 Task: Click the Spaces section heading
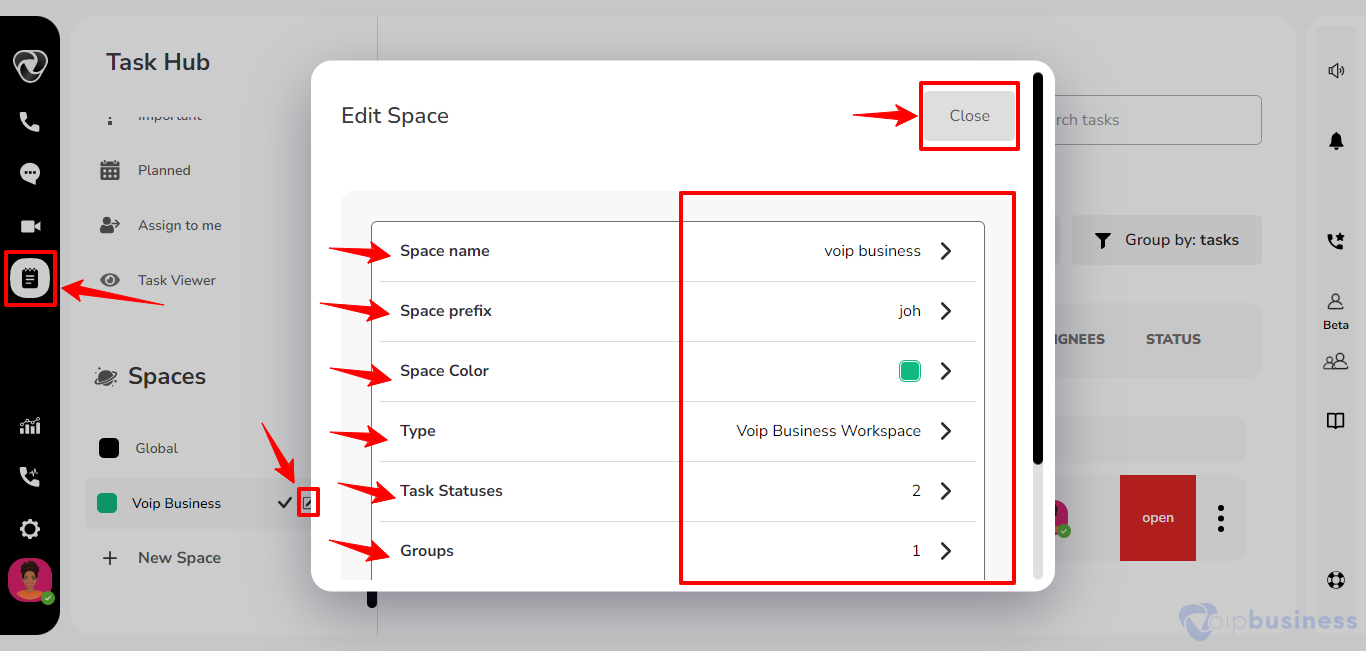167,377
